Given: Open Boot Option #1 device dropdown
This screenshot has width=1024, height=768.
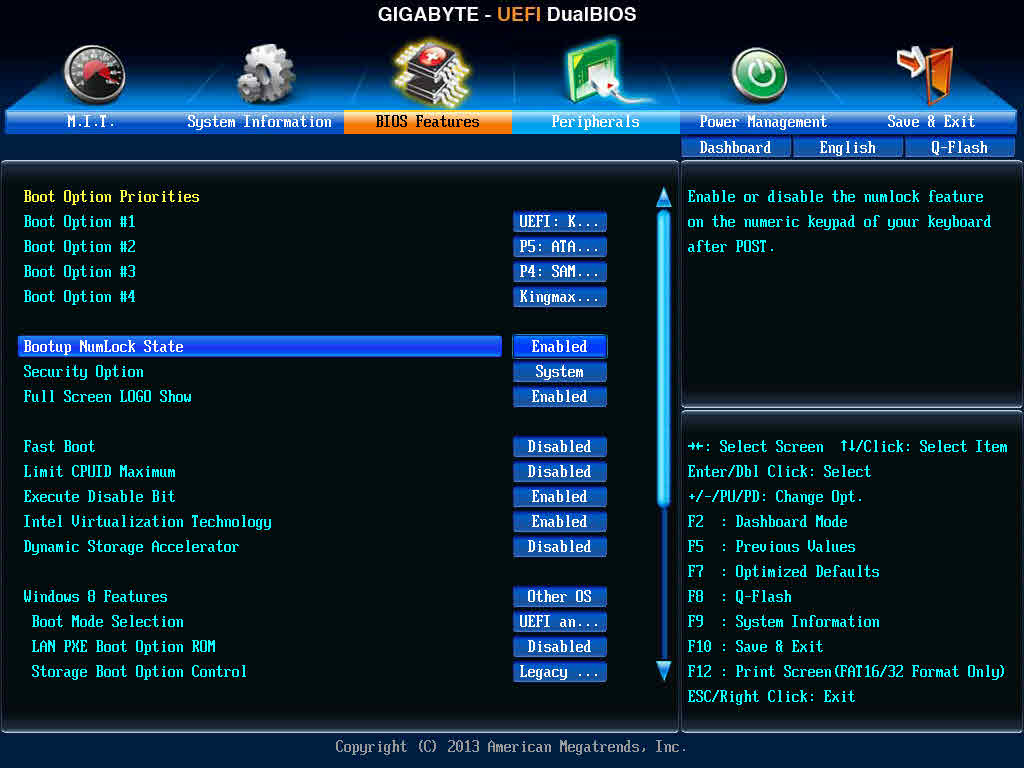Looking at the screenshot, I should coord(560,221).
